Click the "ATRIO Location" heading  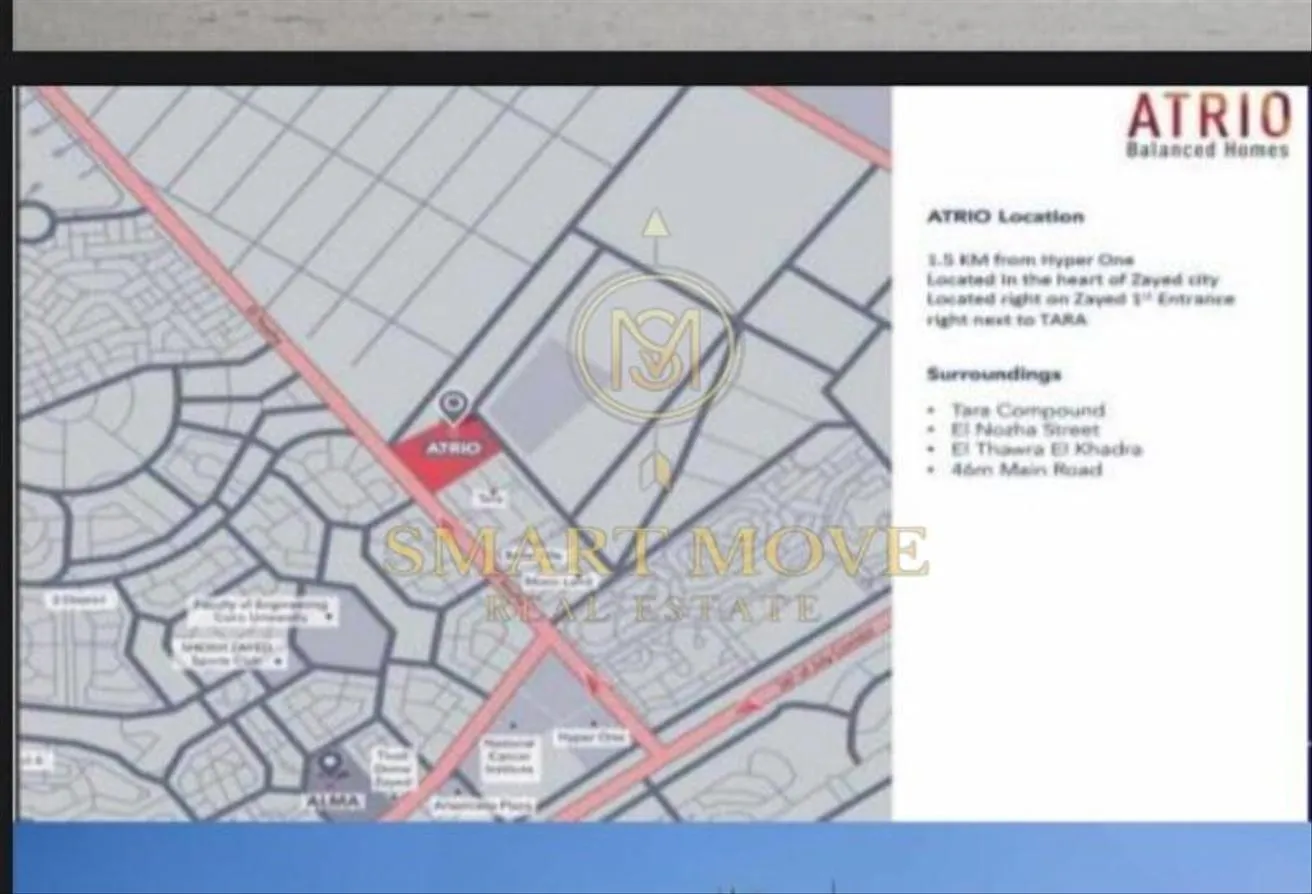click(1005, 216)
